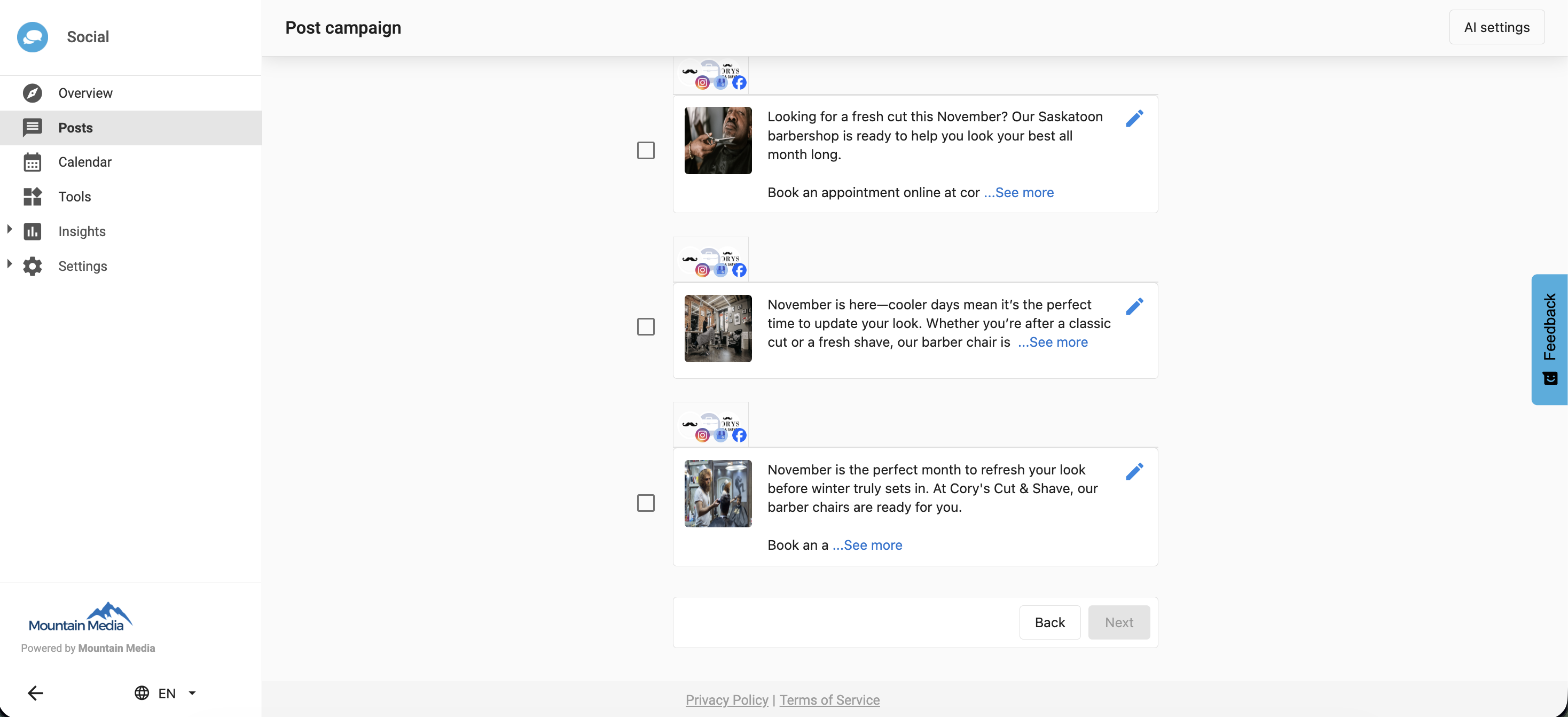Image resolution: width=1568 pixels, height=717 pixels.
Task: Click the pencil icon on the Cory's Cut & Shave post
Action: pyautogui.click(x=1134, y=472)
